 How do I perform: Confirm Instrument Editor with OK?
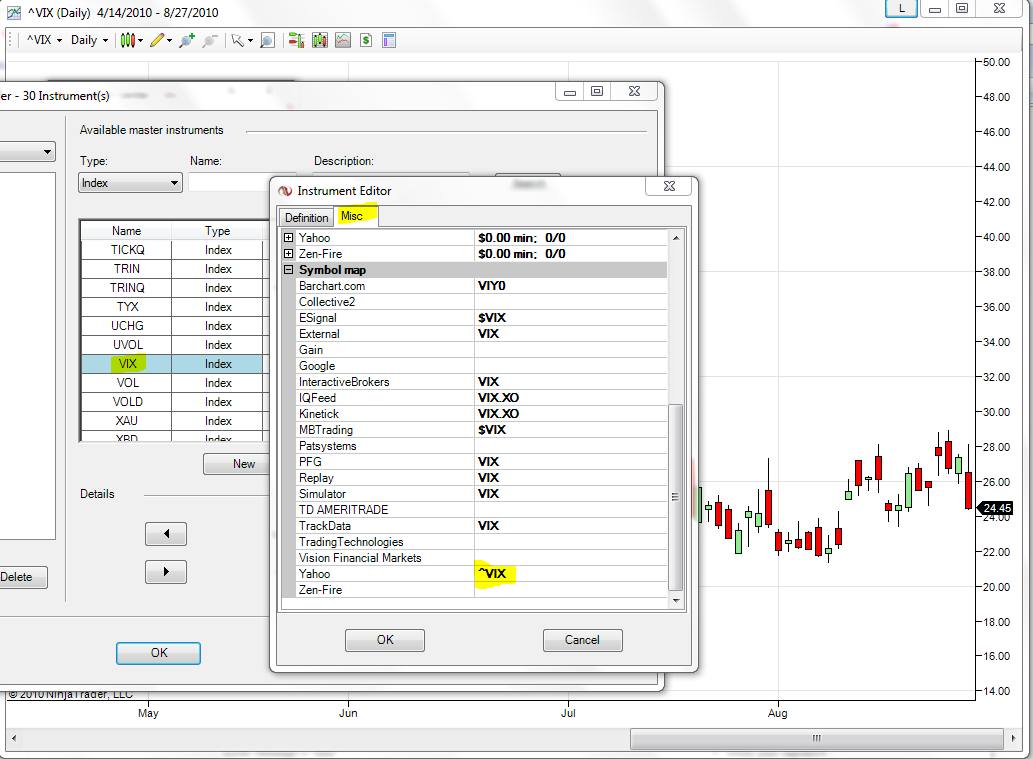point(385,640)
